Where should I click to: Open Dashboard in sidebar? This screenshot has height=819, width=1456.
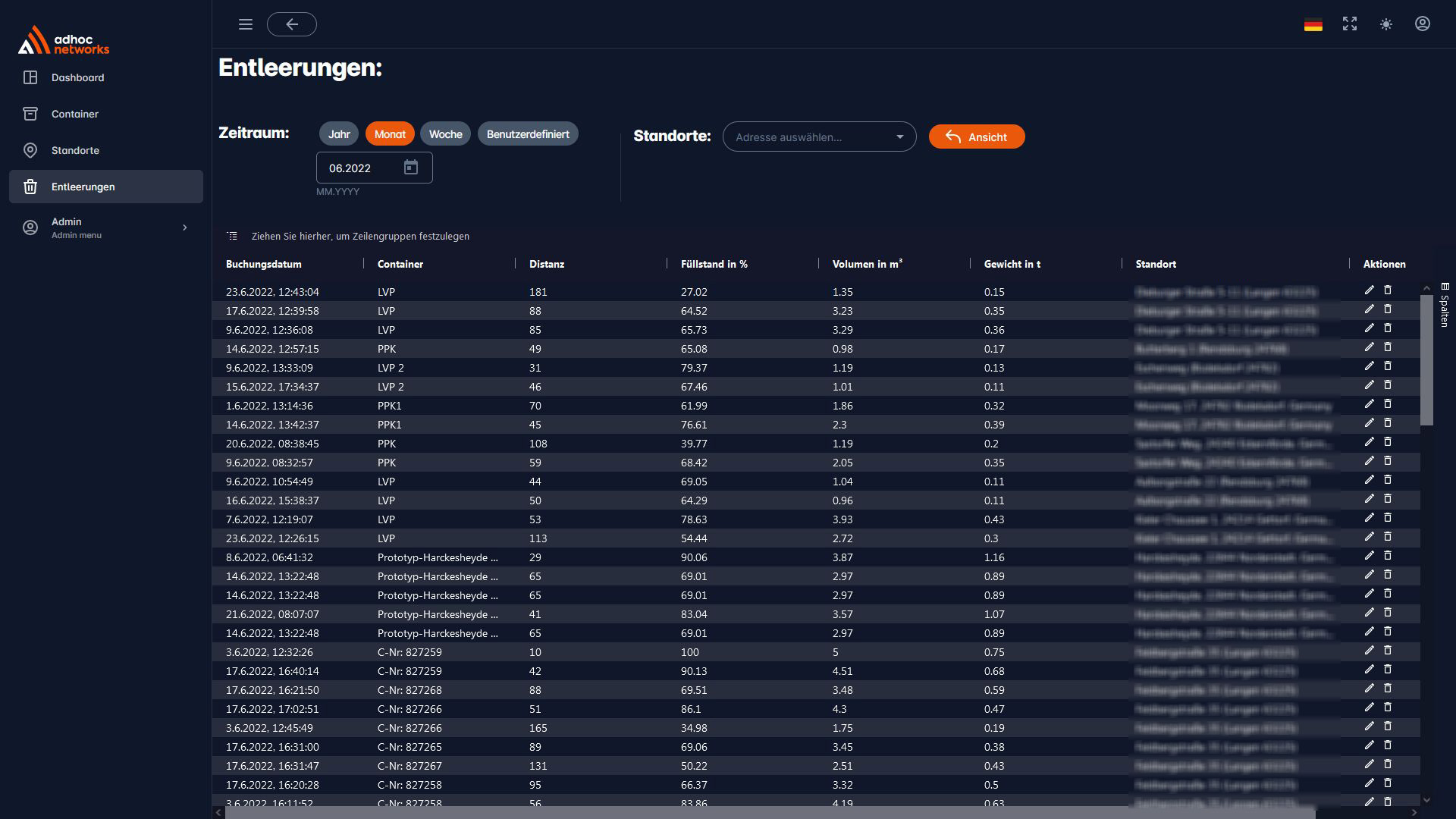click(x=106, y=77)
